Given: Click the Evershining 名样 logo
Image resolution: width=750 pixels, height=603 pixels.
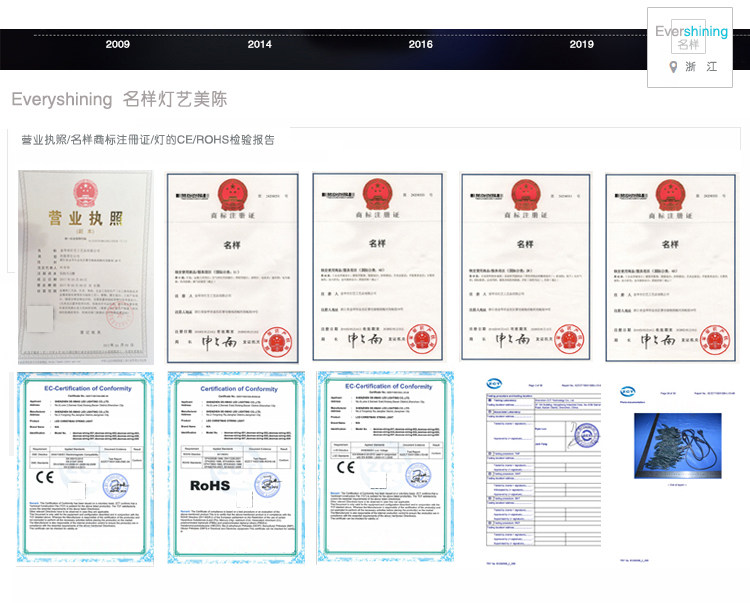Looking at the screenshot, I should coord(691,37).
